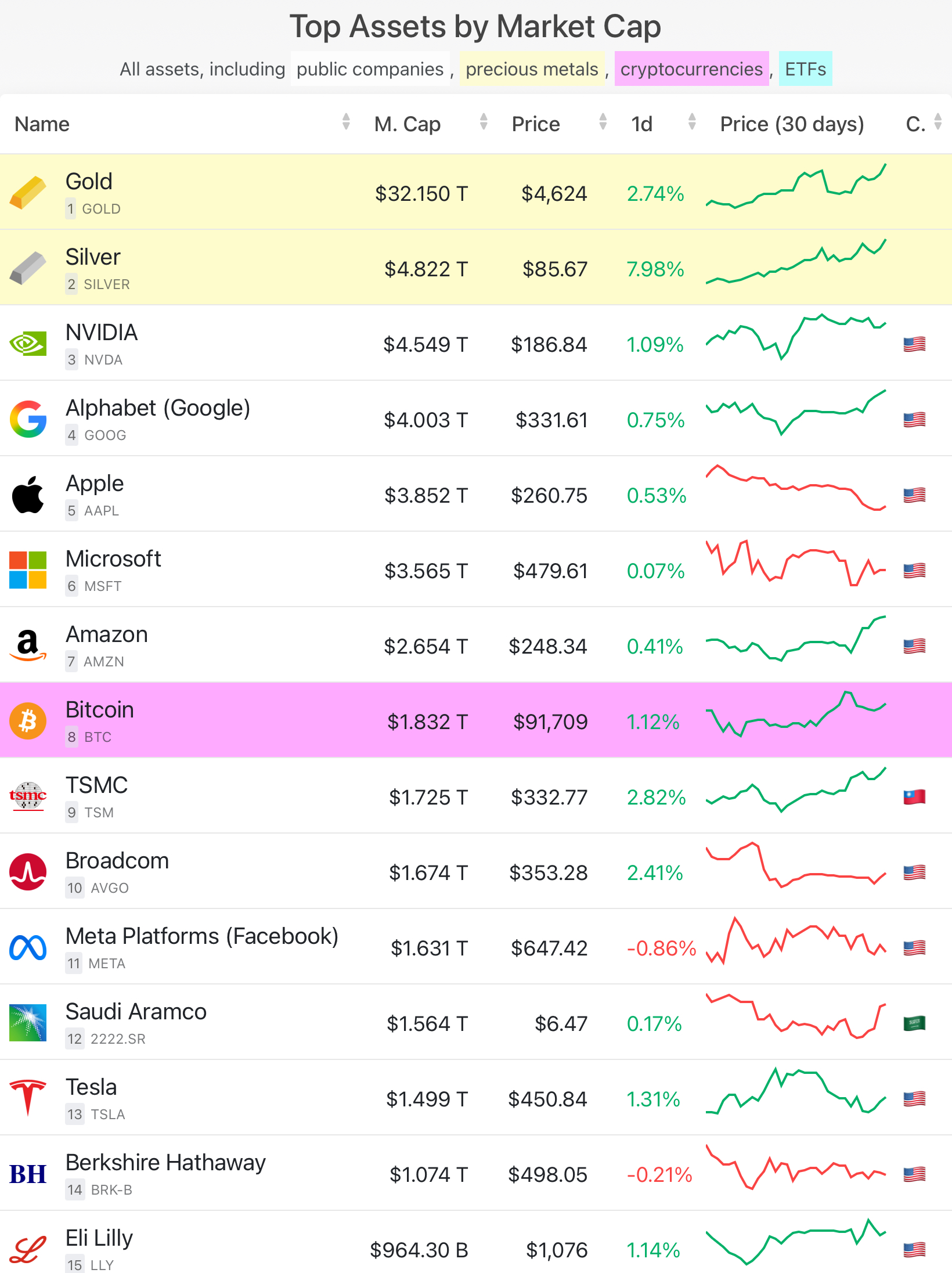Click the Eli Lilly logo
The width and height of the screenshot is (952, 1273).
tap(28, 1249)
